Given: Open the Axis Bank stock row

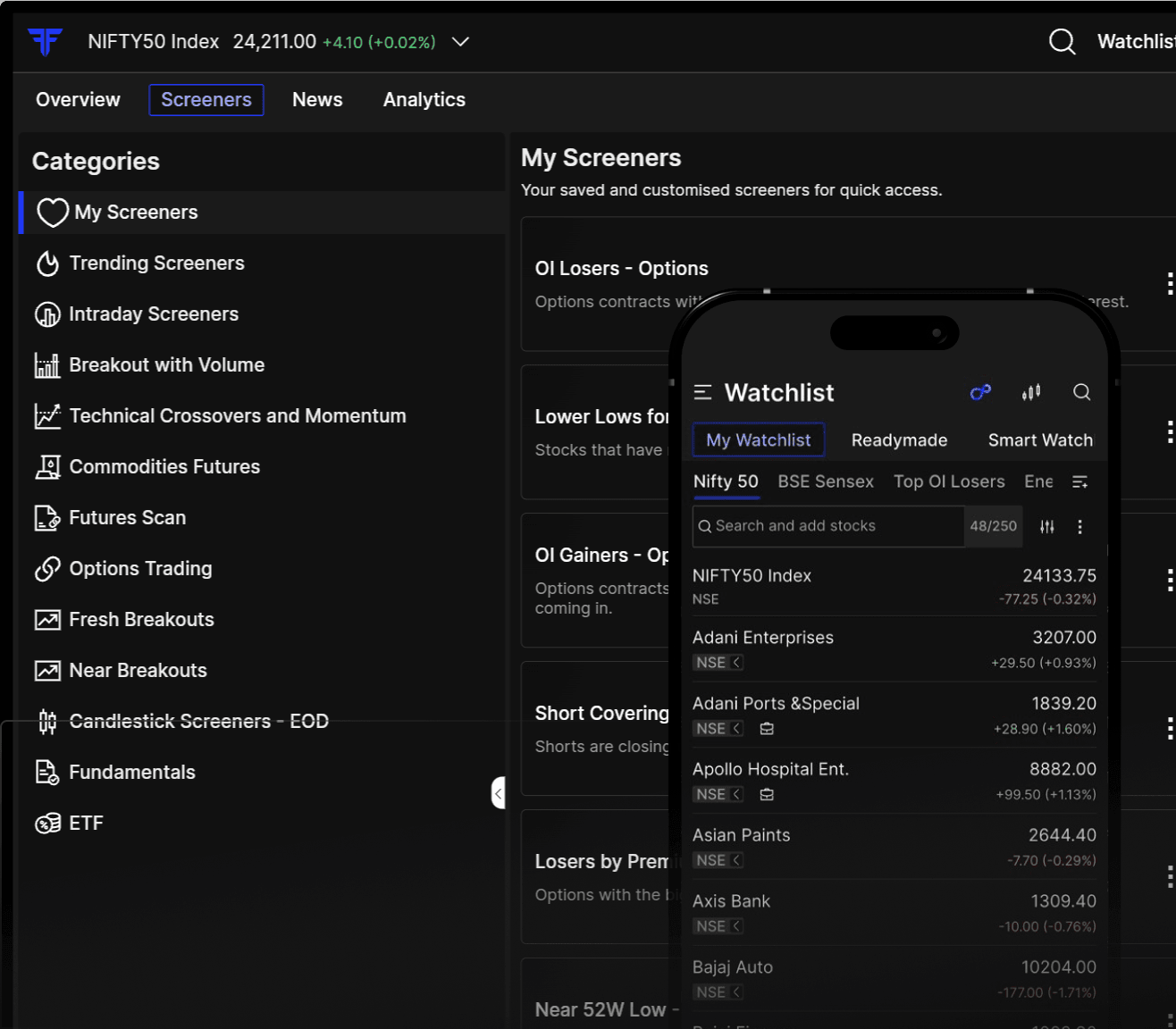Looking at the screenshot, I should tap(895, 914).
